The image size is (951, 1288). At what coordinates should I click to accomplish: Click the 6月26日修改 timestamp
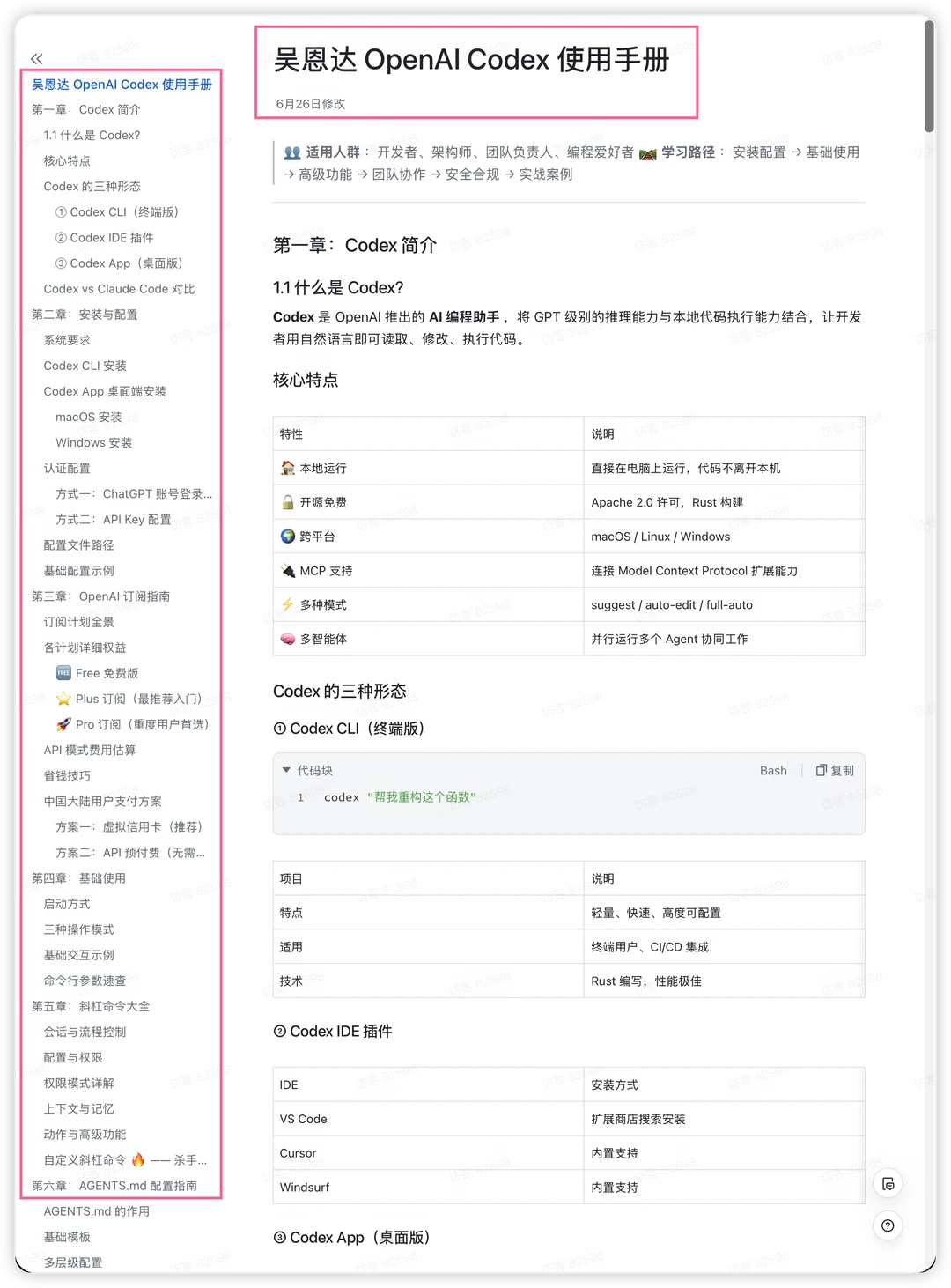tap(310, 104)
